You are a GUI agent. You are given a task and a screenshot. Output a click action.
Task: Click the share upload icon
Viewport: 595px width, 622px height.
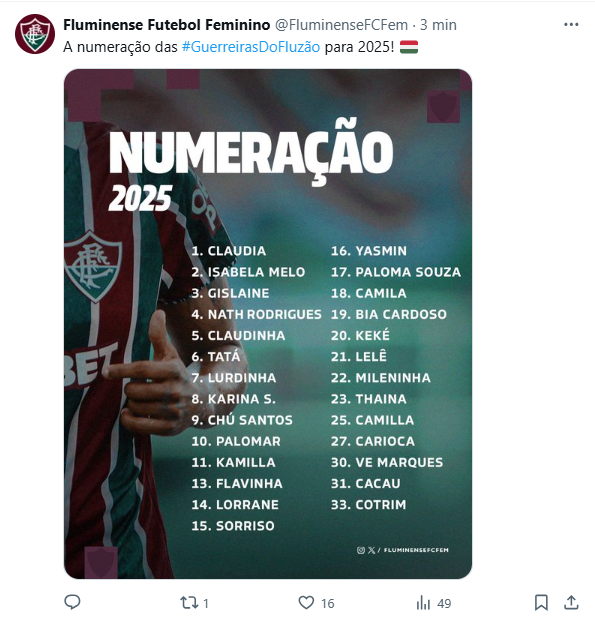point(571,602)
